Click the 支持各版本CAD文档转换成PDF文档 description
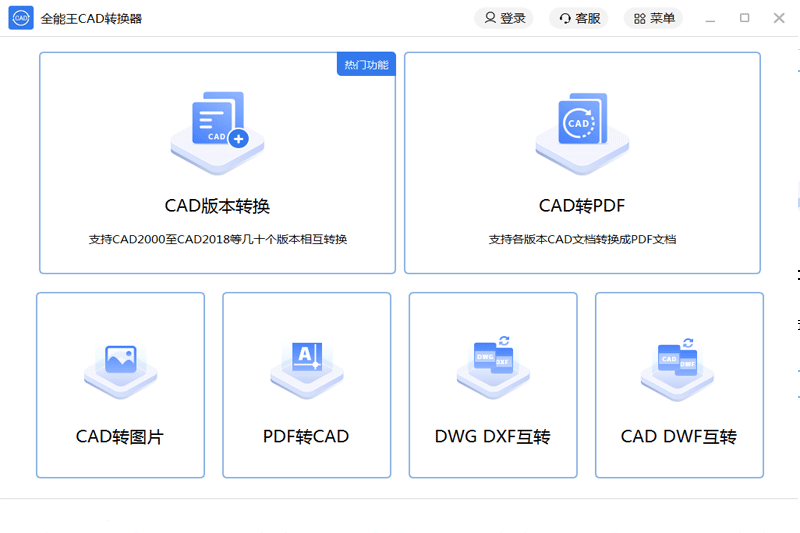Viewport: 800px width, 533px height. tap(582, 240)
